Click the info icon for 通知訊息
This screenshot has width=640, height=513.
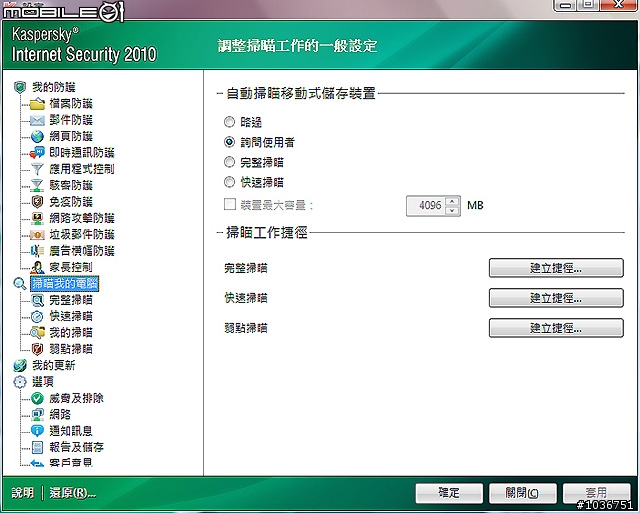click(x=37, y=431)
